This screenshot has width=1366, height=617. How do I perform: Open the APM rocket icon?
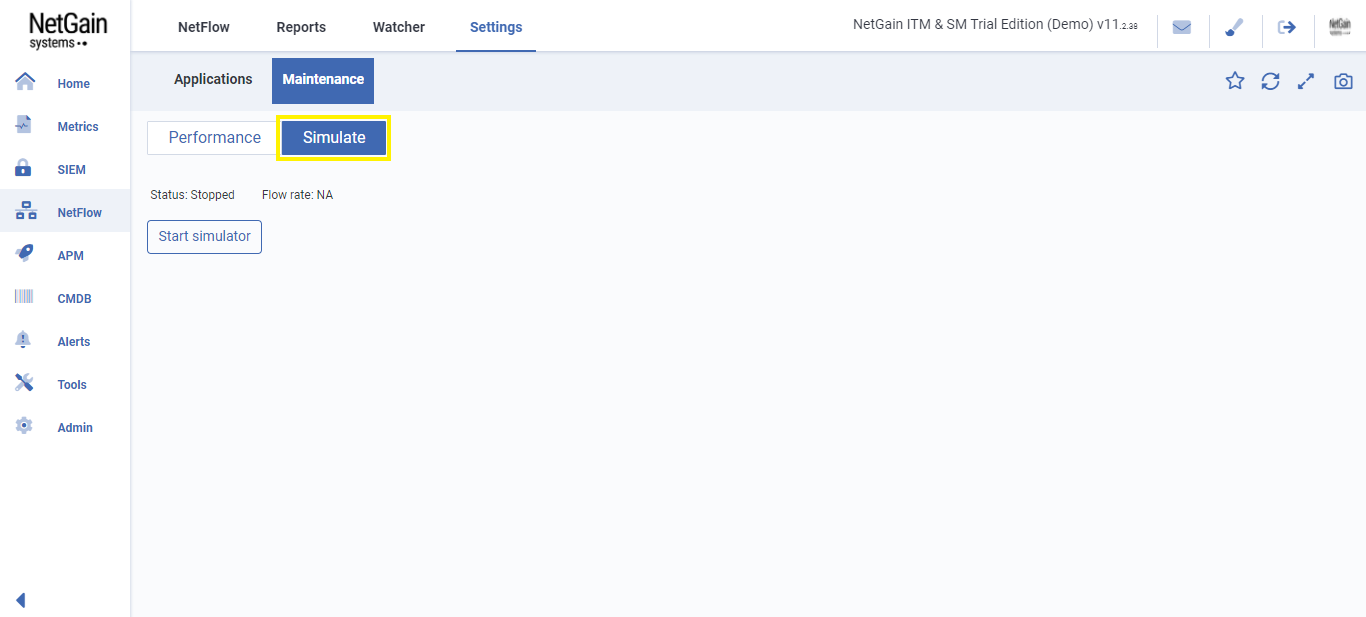[25, 254]
